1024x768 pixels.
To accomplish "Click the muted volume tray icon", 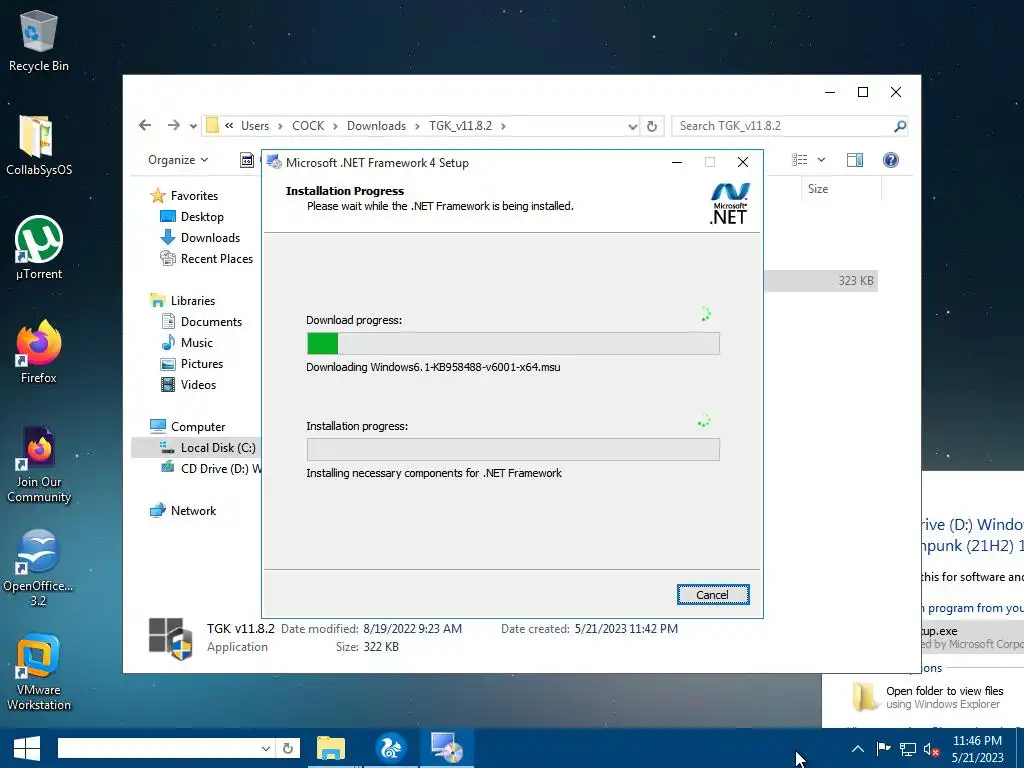I will [x=931, y=749].
